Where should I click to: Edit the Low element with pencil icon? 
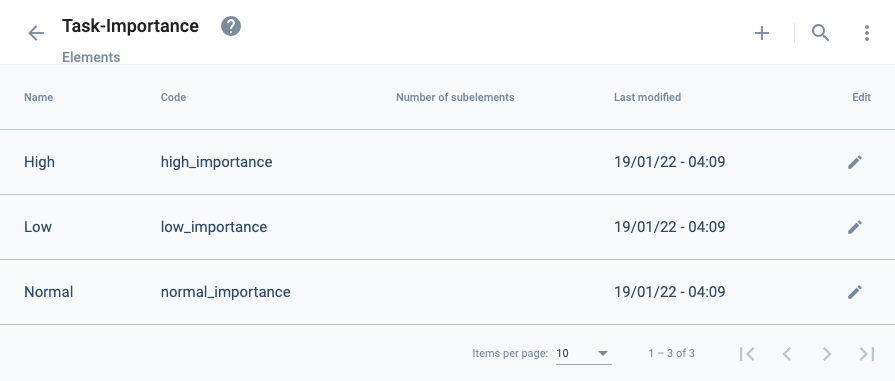pyautogui.click(x=854, y=227)
